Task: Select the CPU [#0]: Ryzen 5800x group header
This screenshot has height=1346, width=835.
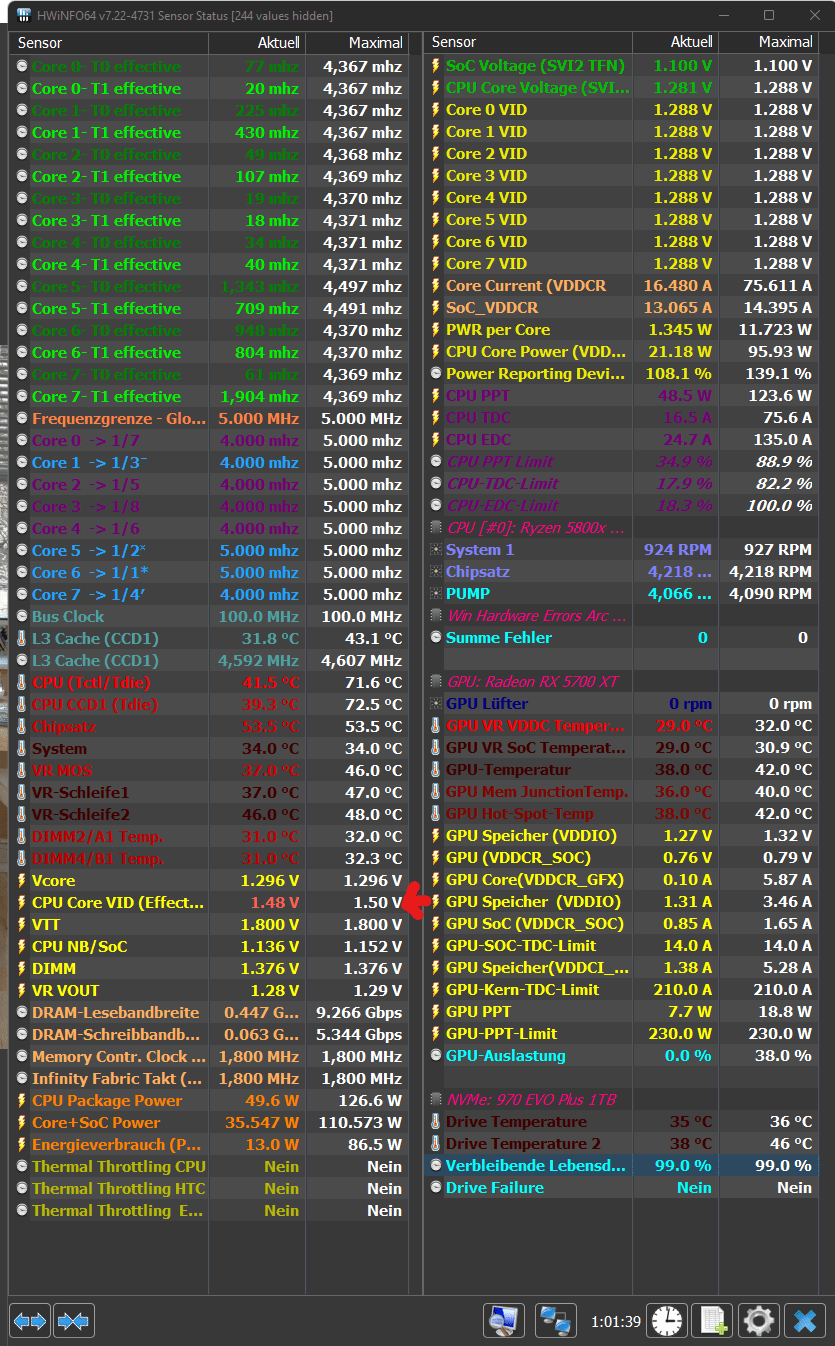Action: (621, 528)
